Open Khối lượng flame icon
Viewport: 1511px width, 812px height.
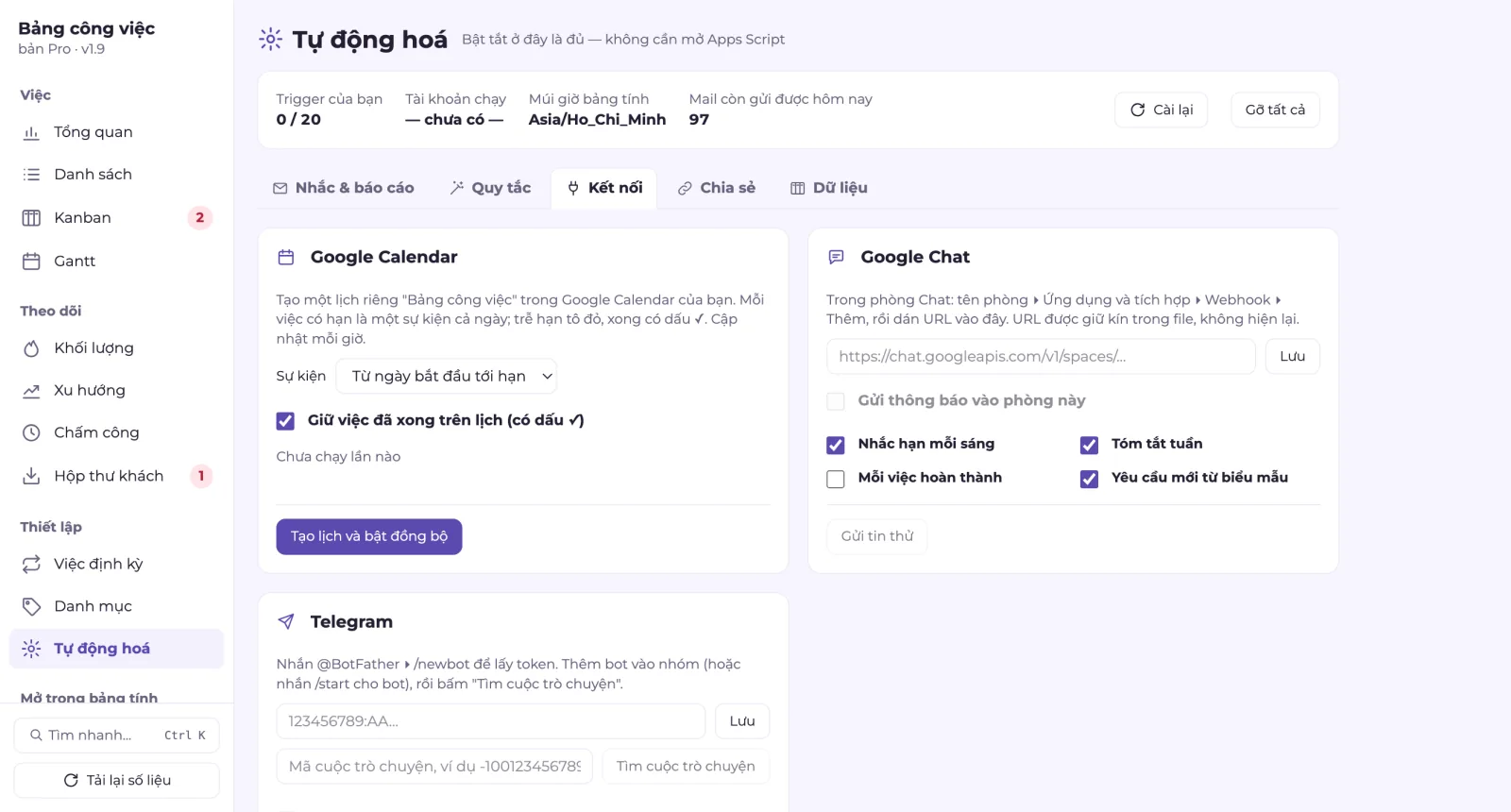point(31,348)
